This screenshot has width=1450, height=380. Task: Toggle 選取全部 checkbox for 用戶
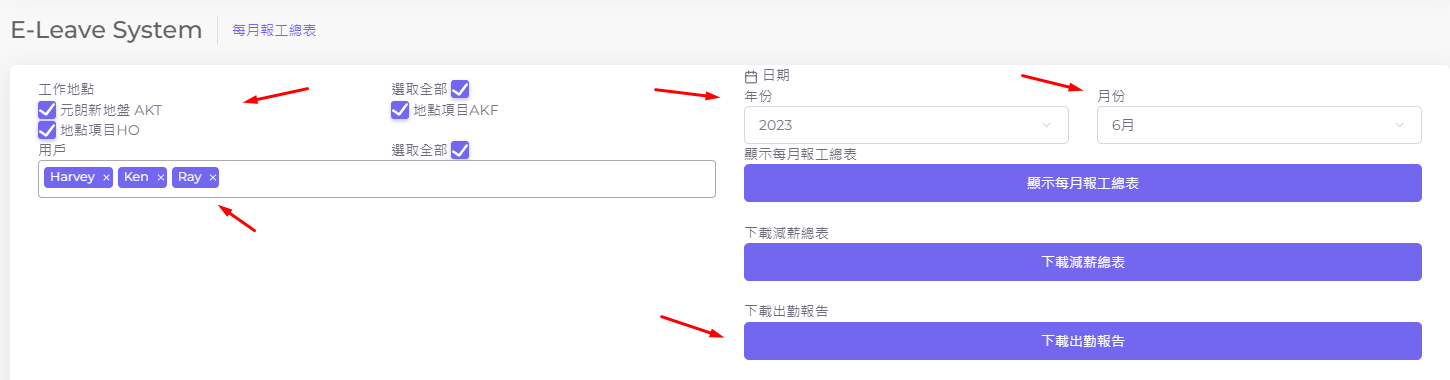coord(460,150)
